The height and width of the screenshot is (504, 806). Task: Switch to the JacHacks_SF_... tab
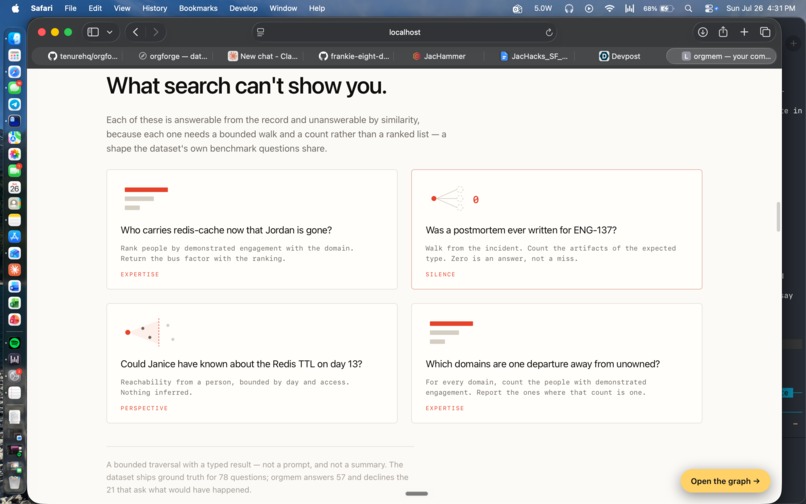(534, 56)
